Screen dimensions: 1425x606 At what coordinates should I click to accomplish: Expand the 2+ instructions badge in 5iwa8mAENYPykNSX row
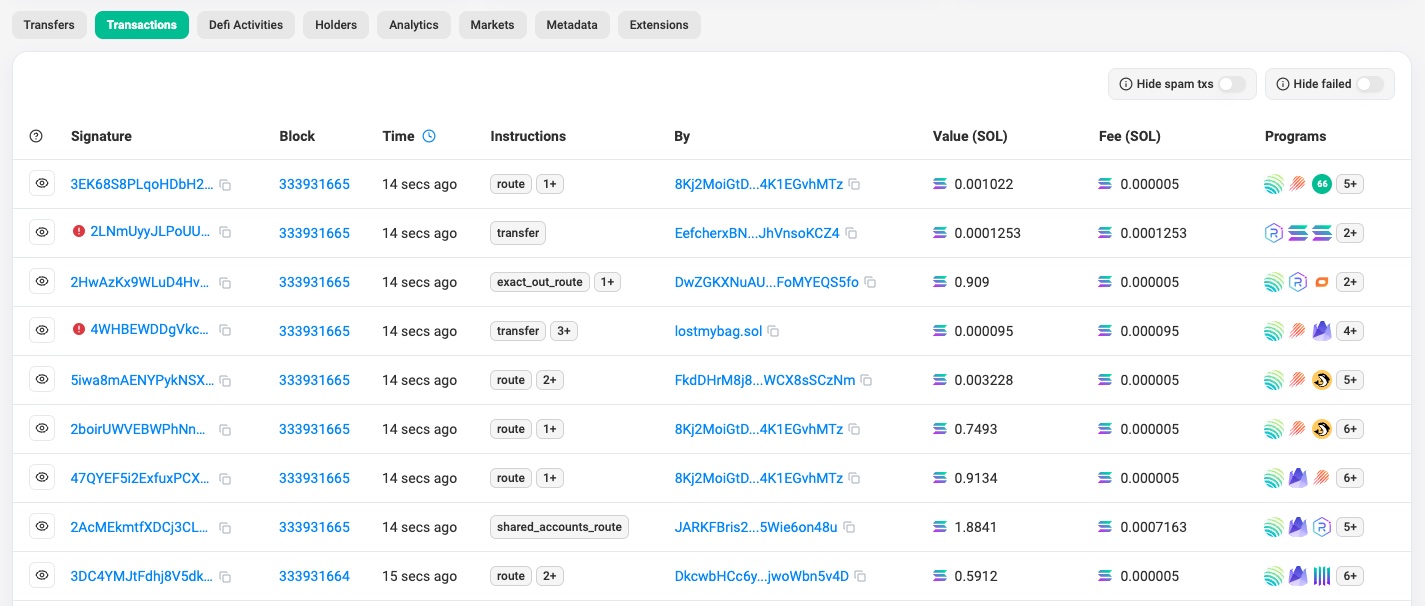point(550,380)
